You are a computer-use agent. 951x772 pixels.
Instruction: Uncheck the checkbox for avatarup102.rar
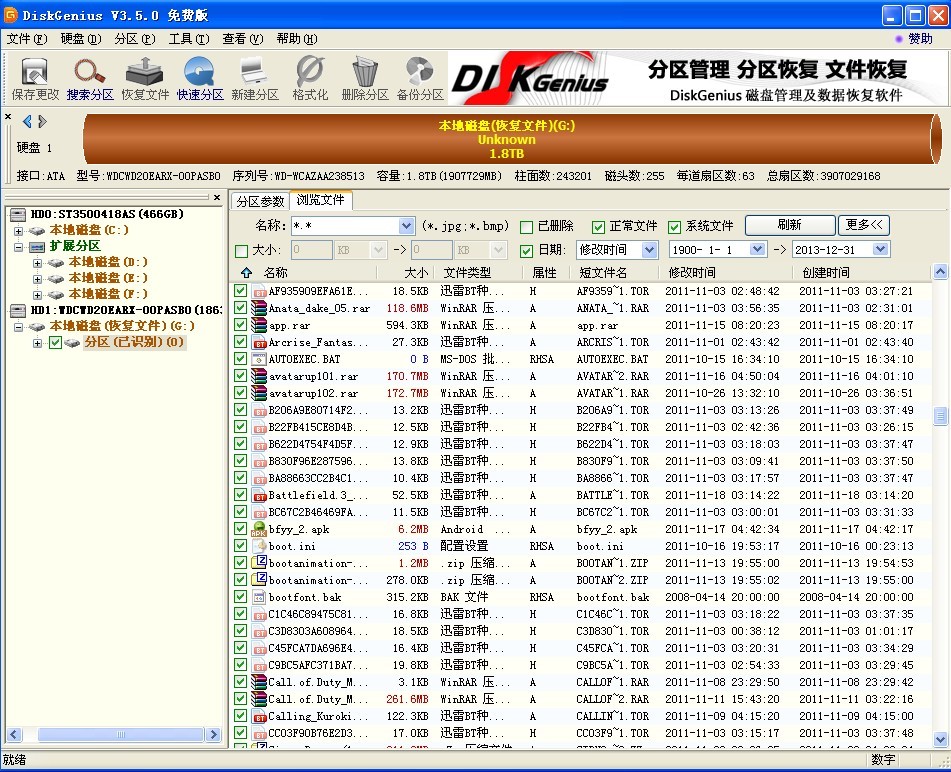241,392
